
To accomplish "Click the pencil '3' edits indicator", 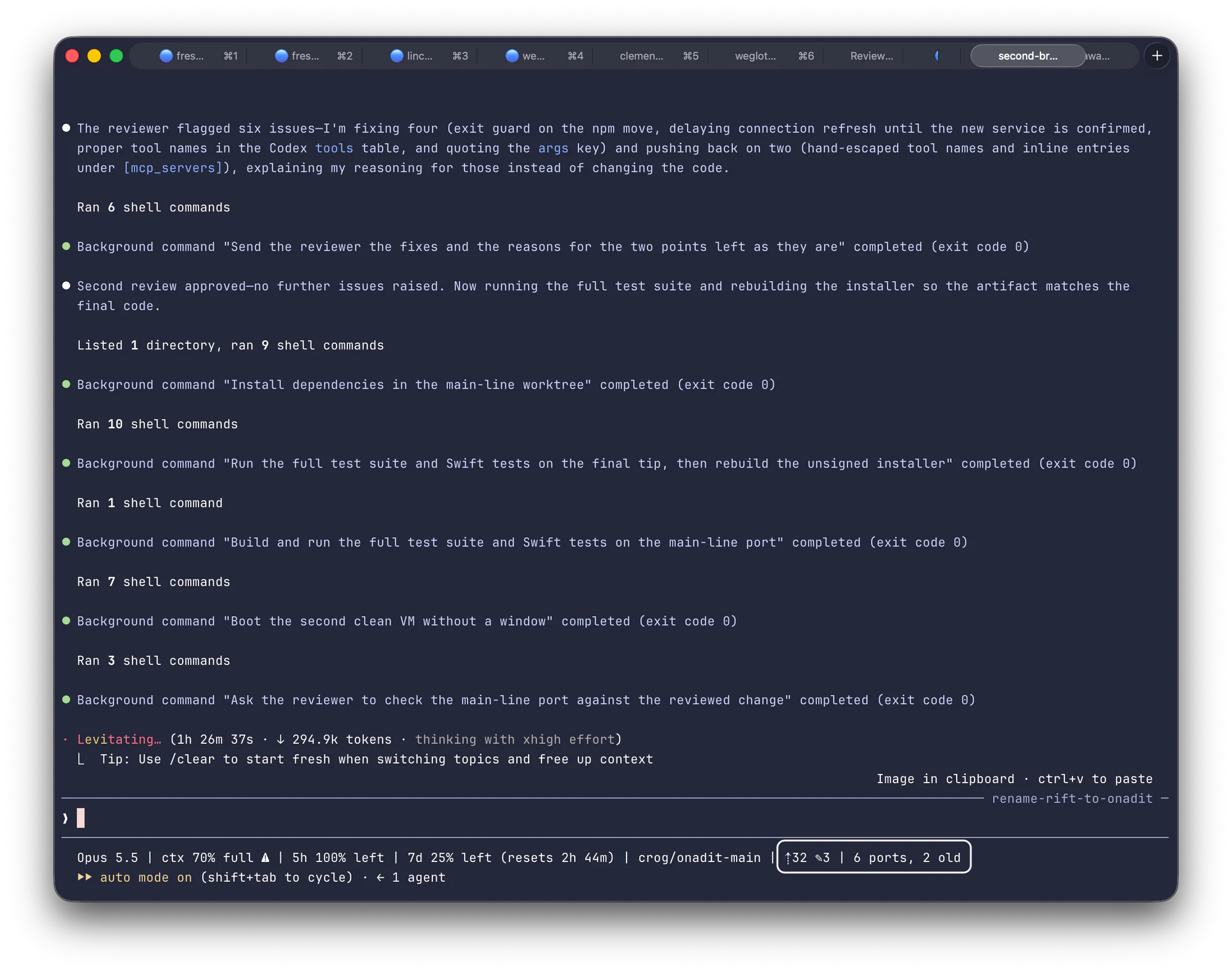I will pos(822,858).
